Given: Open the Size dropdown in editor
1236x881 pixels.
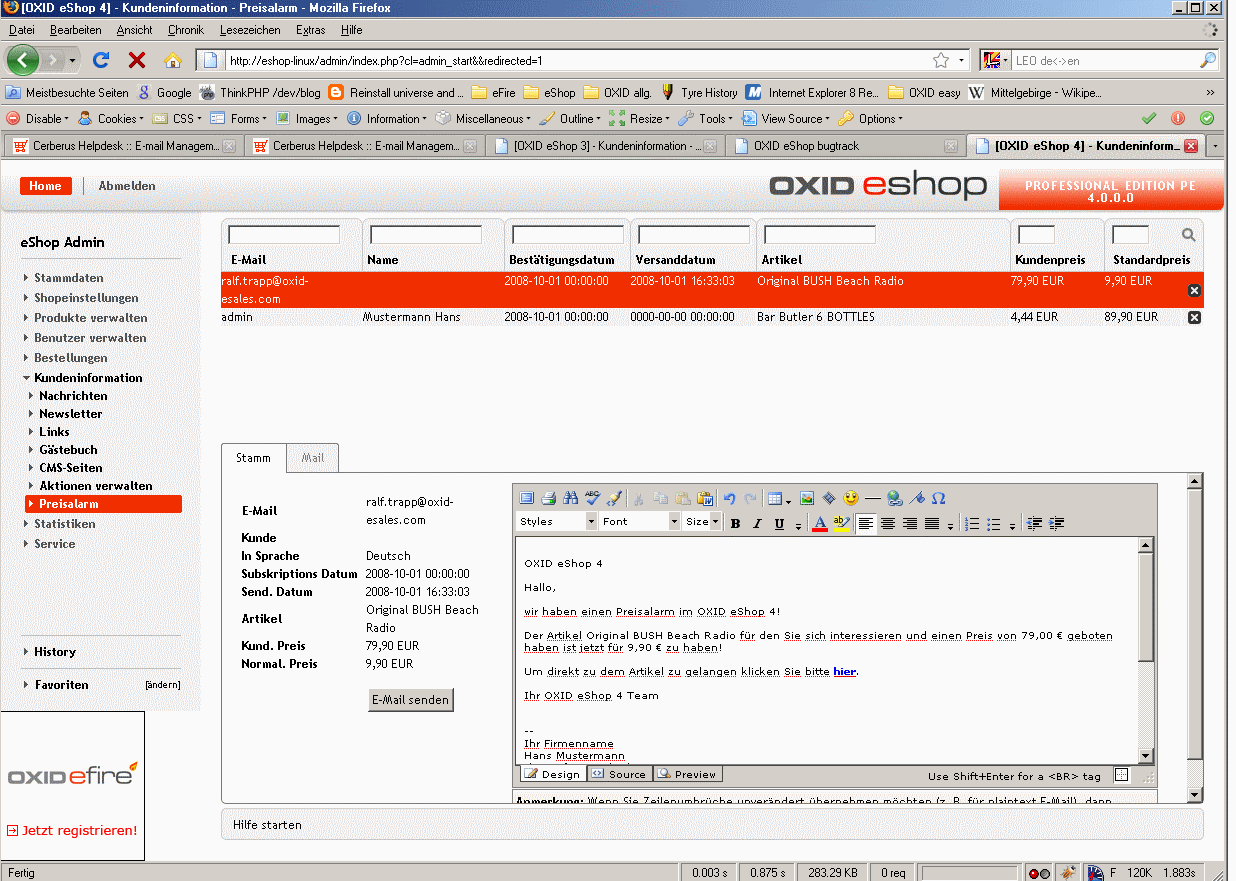Looking at the screenshot, I should pos(702,521).
